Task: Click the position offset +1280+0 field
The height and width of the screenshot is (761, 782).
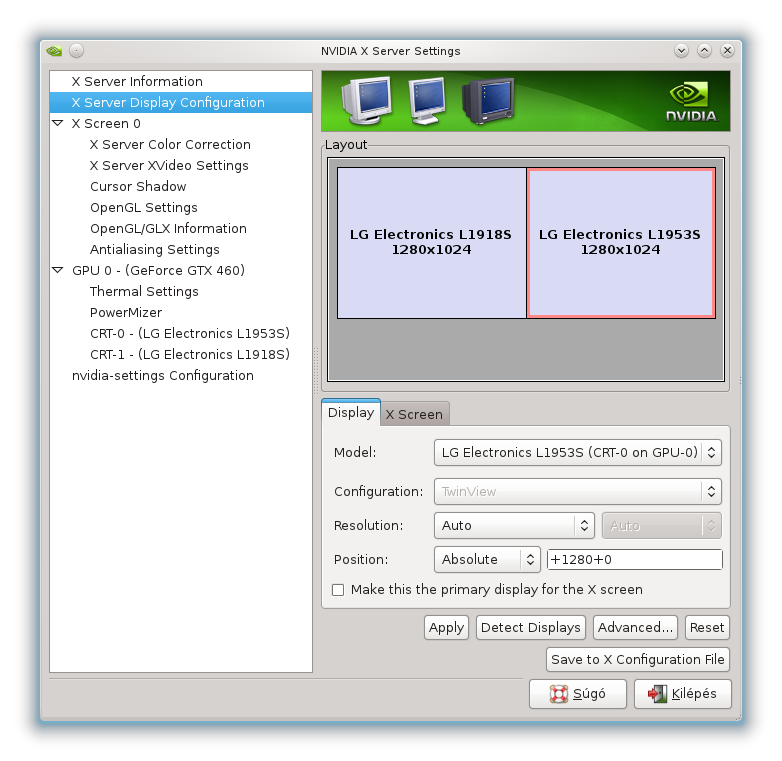Action: [x=635, y=560]
